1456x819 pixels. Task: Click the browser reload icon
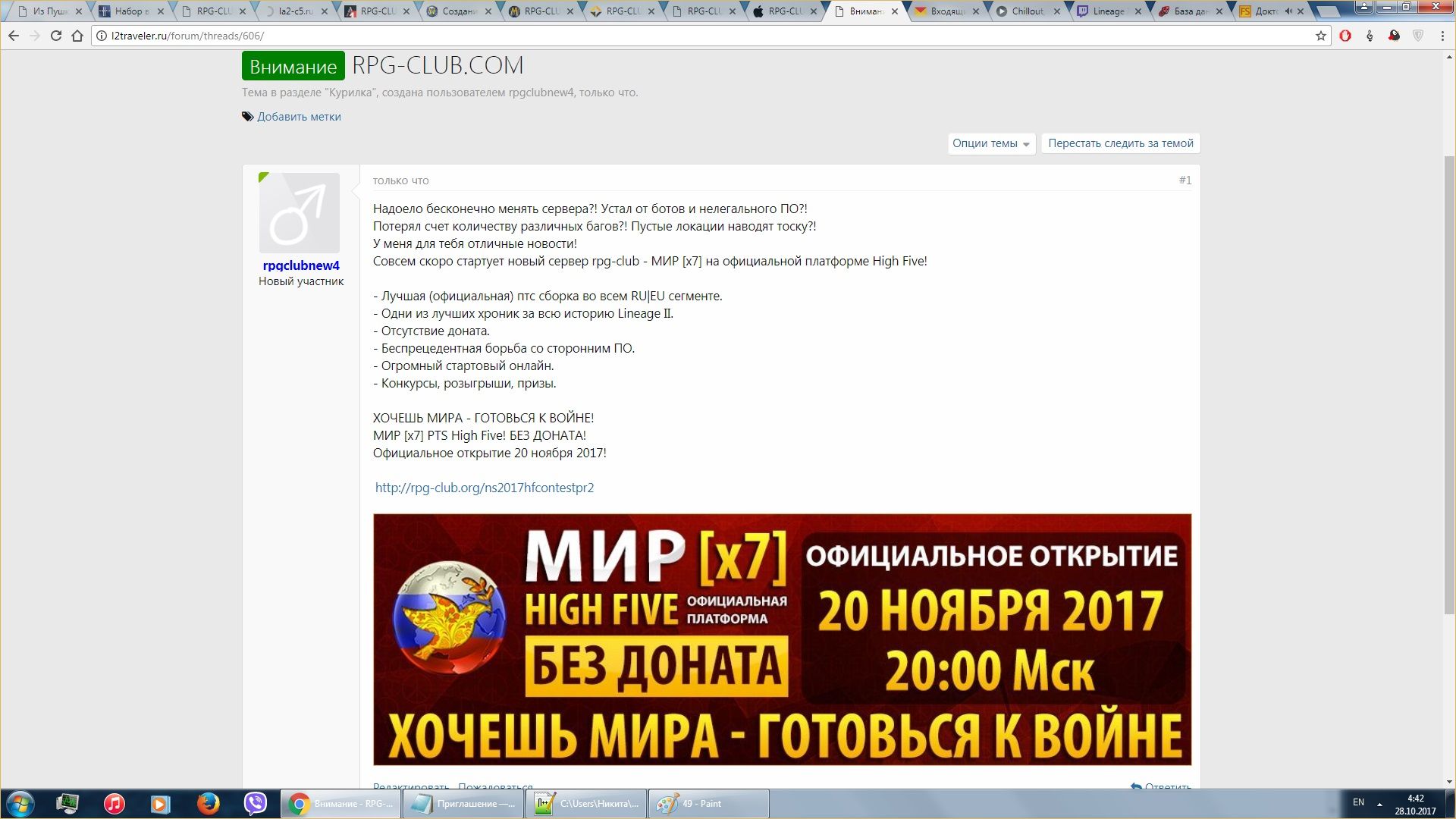(55, 36)
